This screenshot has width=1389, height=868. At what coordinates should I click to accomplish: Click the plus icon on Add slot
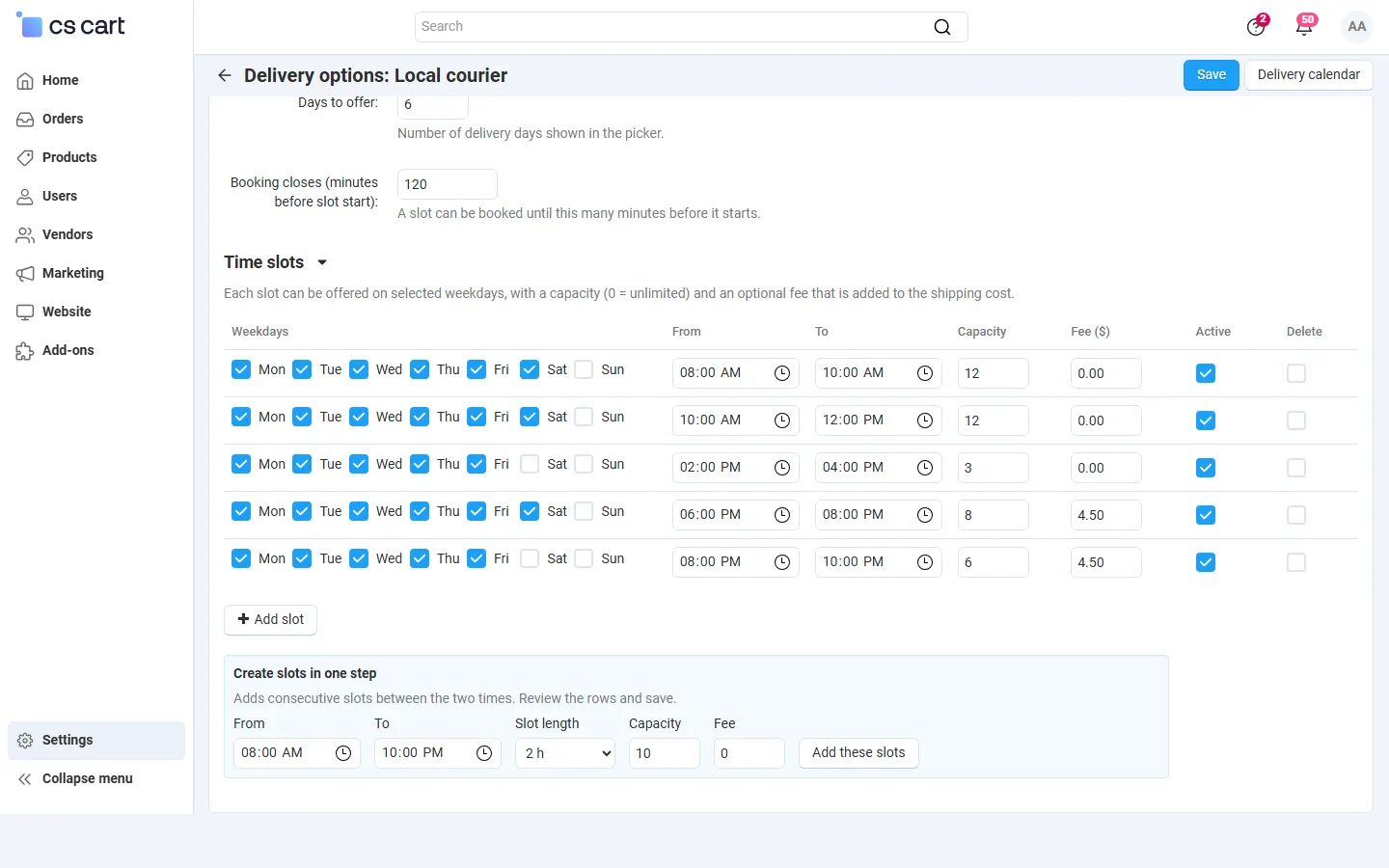pyautogui.click(x=243, y=619)
